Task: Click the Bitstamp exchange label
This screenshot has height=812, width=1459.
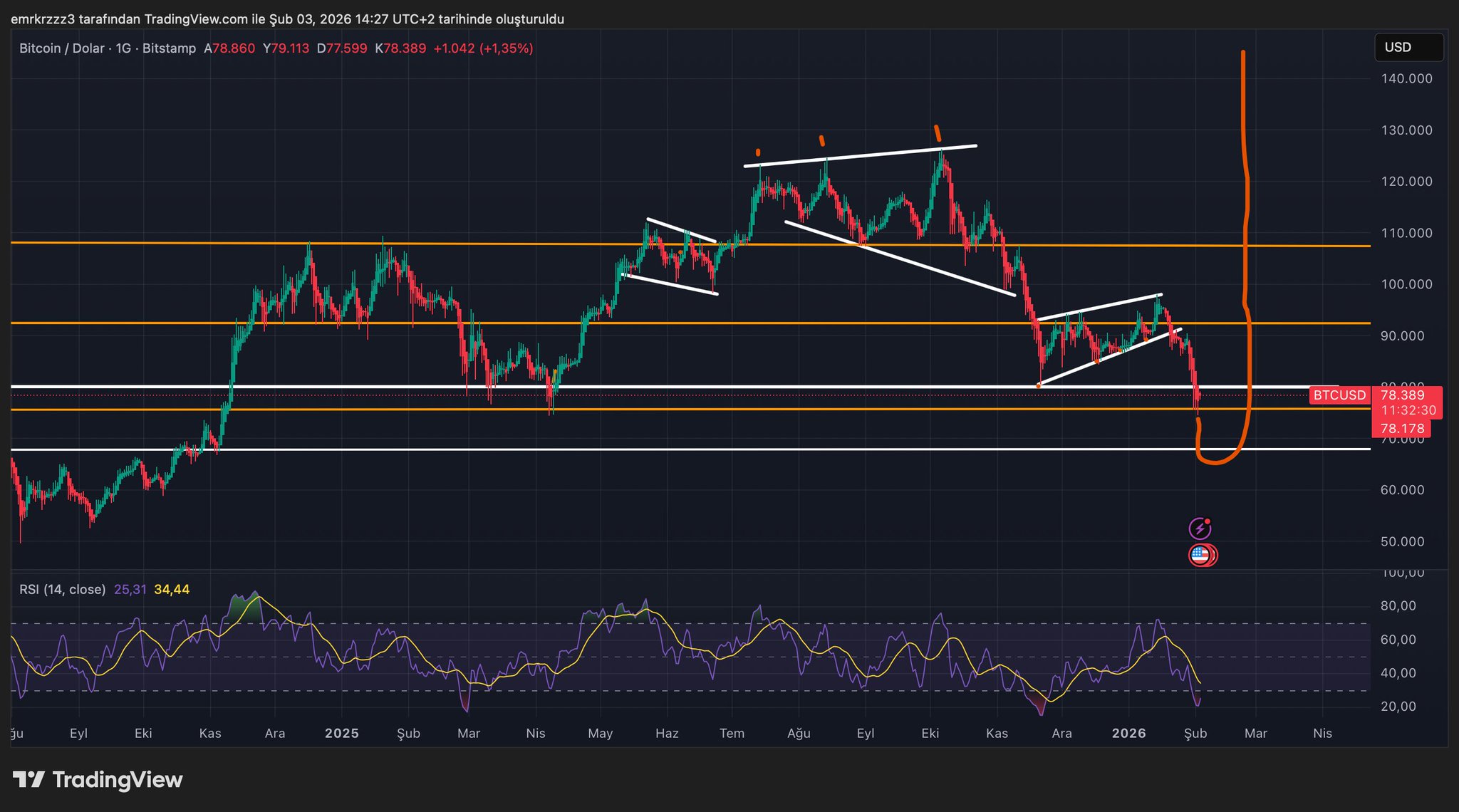Action: click(169, 48)
